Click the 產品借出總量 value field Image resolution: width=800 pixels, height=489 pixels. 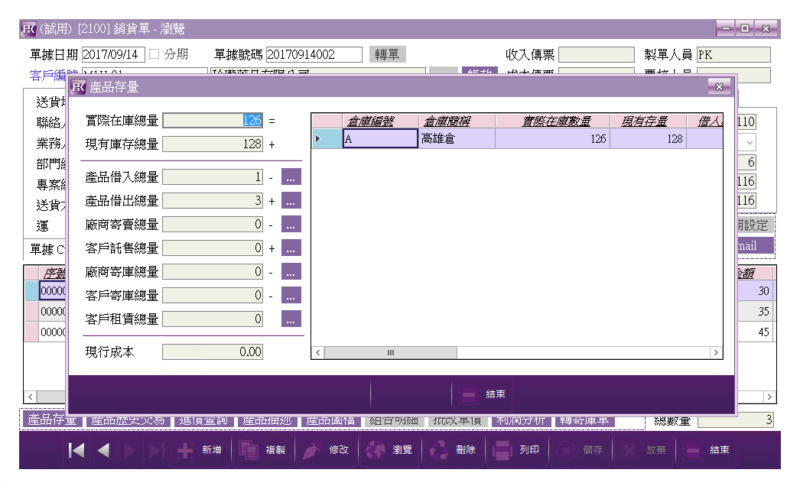tap(212, 201)
